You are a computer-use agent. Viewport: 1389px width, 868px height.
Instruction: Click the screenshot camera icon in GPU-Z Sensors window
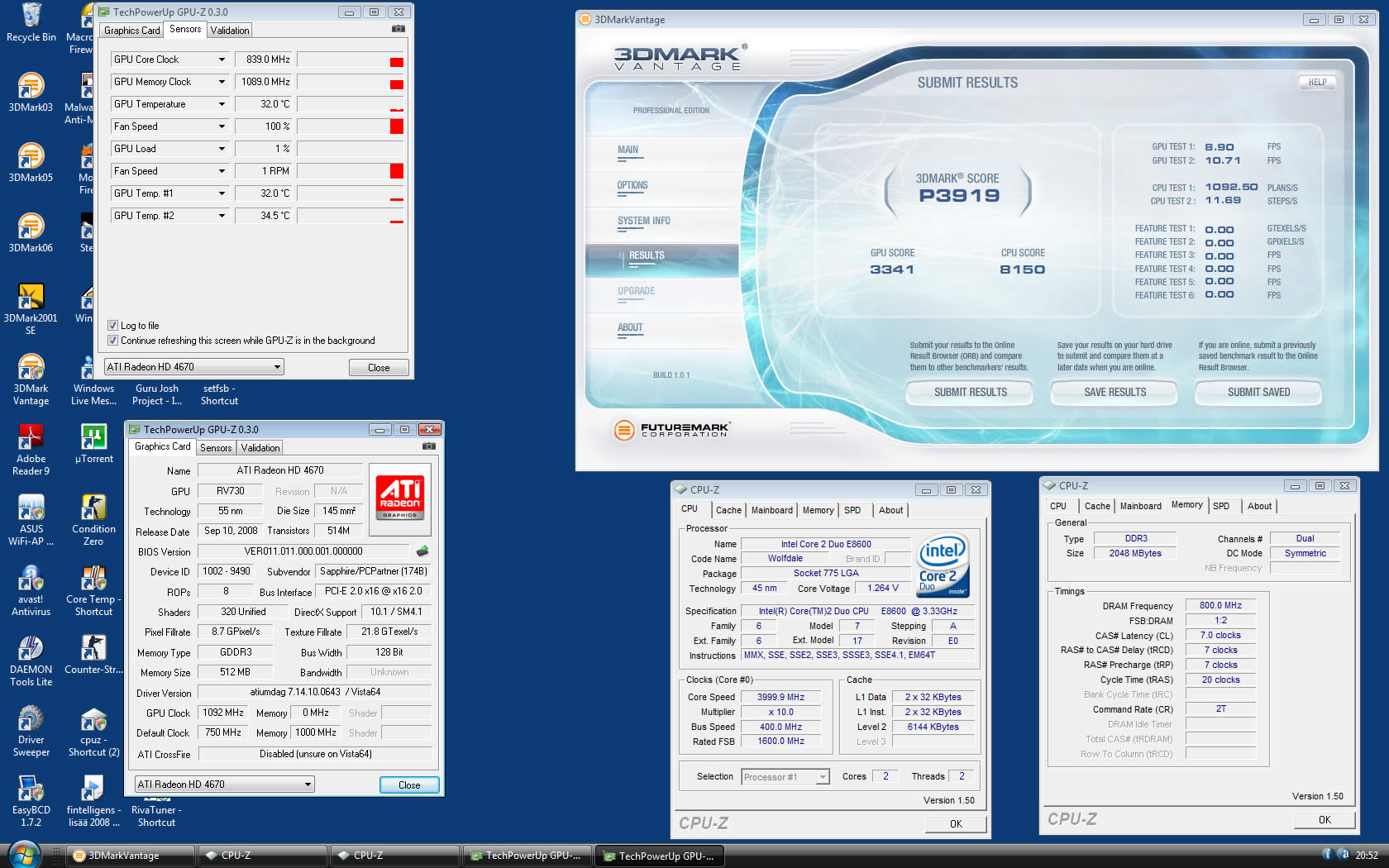399,29
